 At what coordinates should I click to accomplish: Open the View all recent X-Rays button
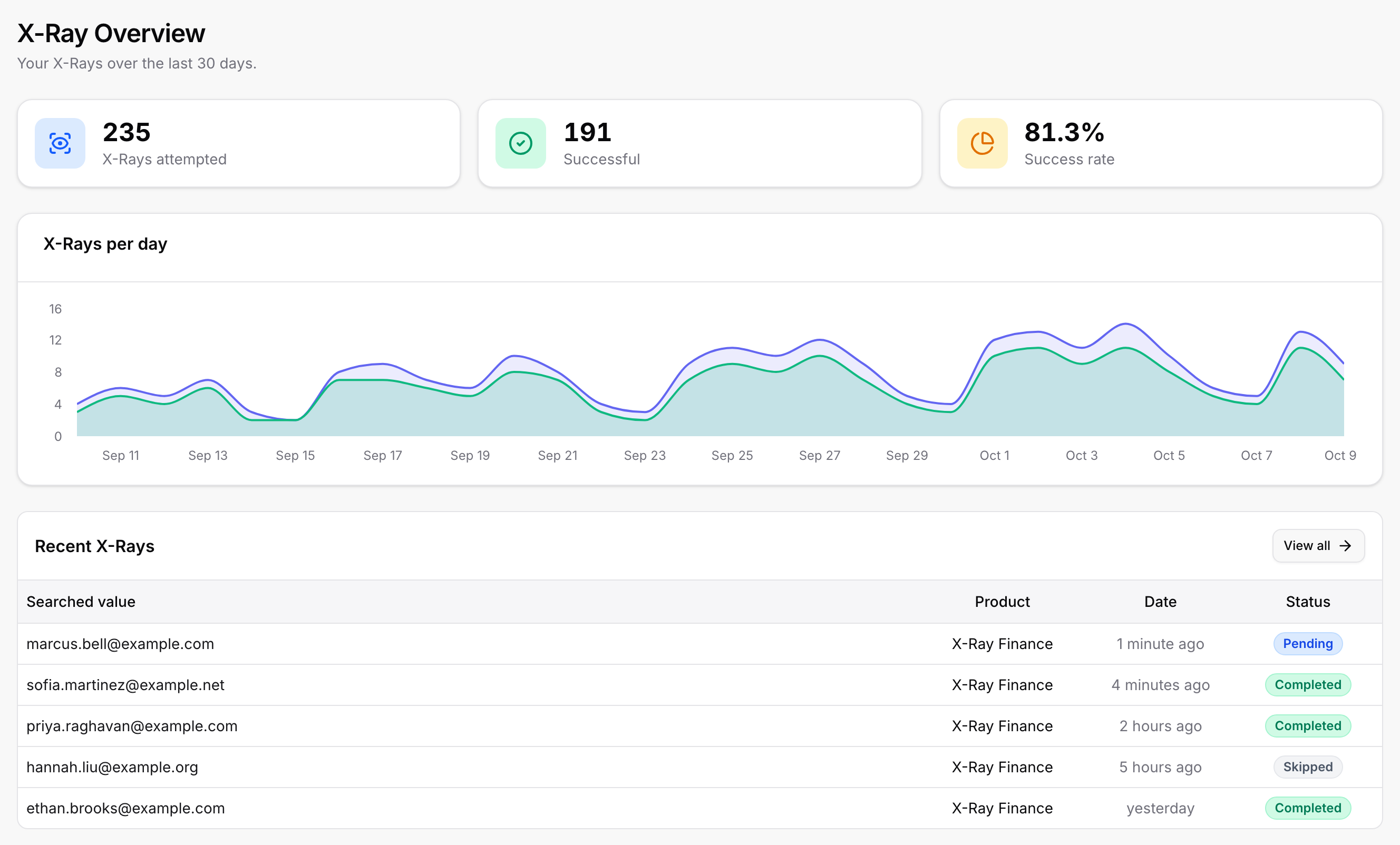pyautogui.click(x=1318, y=546)
